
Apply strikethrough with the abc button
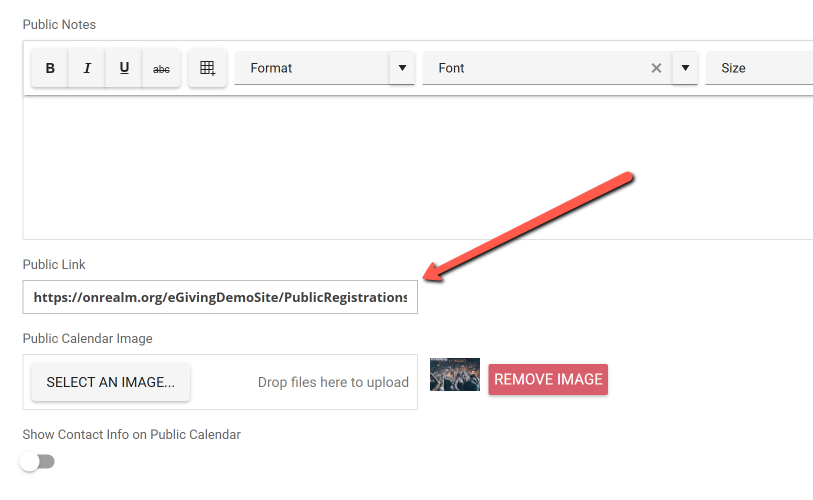(161, 68)
